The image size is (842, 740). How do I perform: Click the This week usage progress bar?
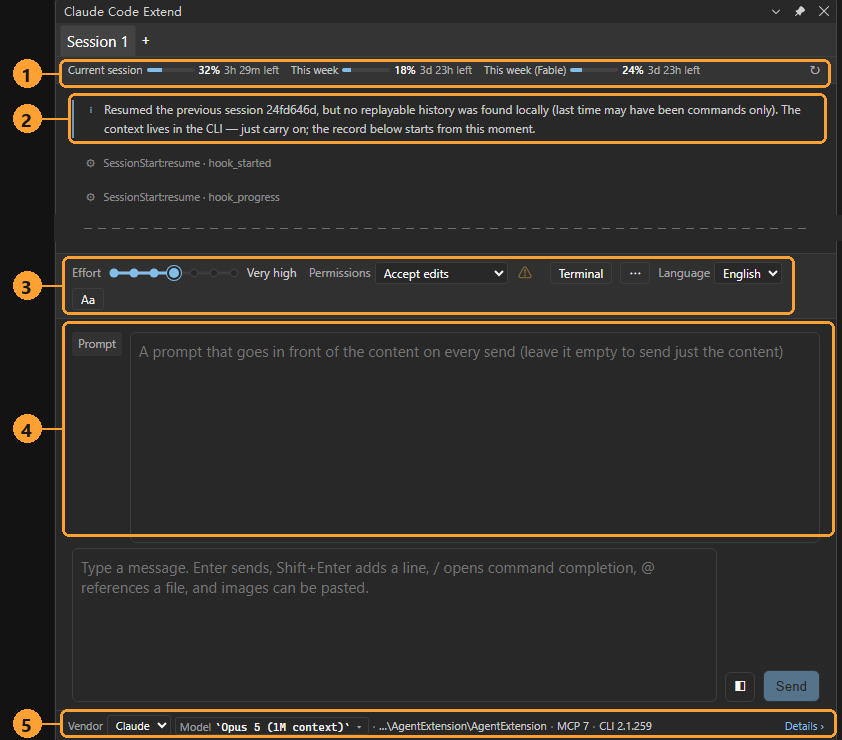pos(366,70)
